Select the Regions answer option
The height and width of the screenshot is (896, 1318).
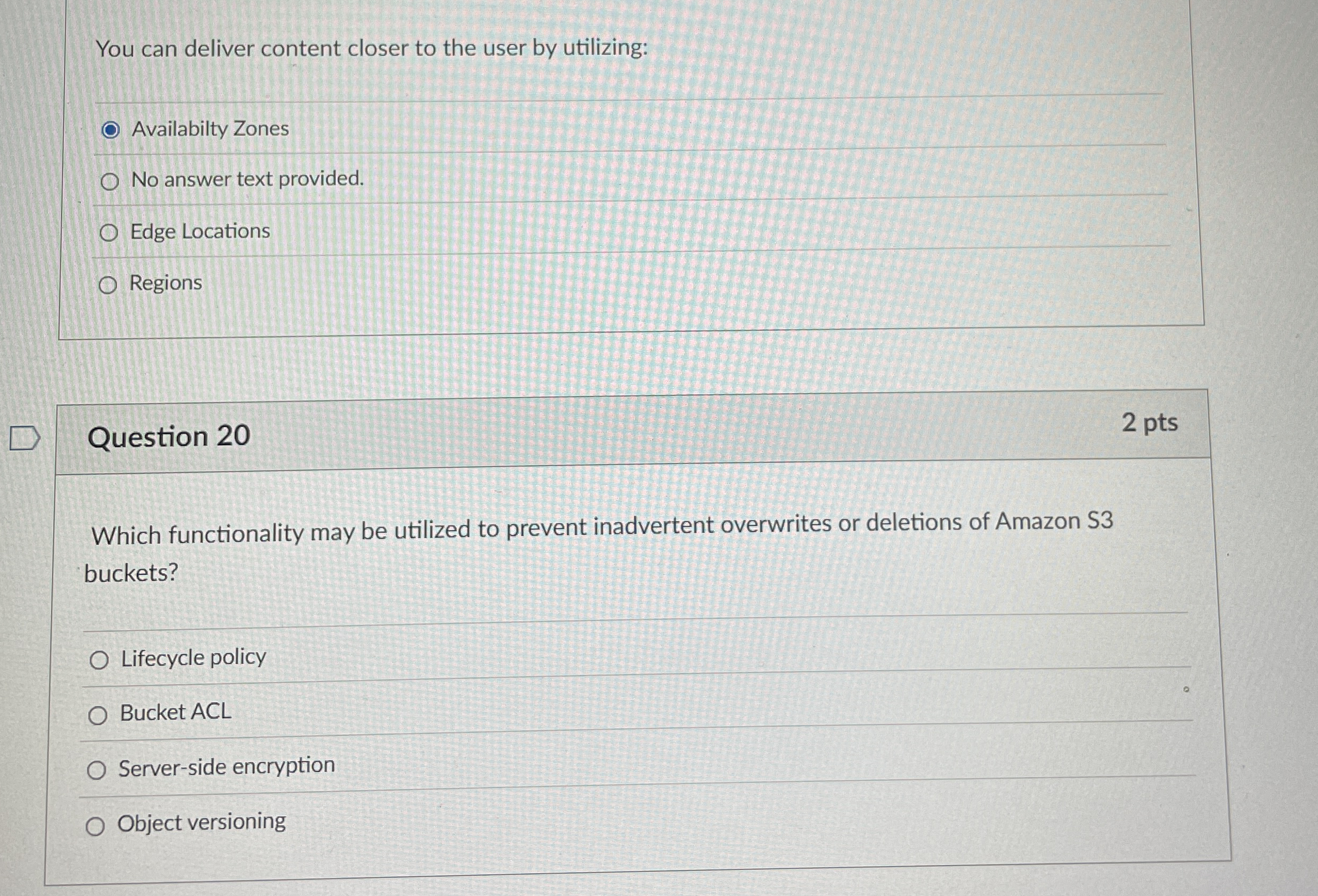tap(108, 283)
